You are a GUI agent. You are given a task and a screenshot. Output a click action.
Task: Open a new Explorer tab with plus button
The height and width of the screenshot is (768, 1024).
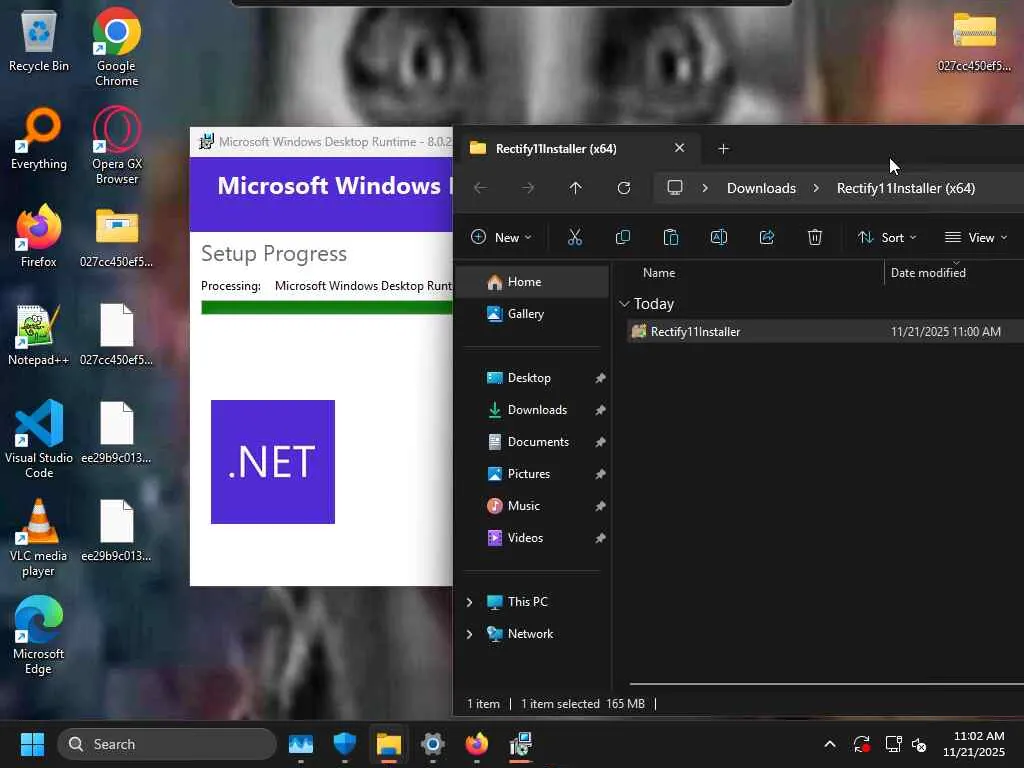pos(723,149)
